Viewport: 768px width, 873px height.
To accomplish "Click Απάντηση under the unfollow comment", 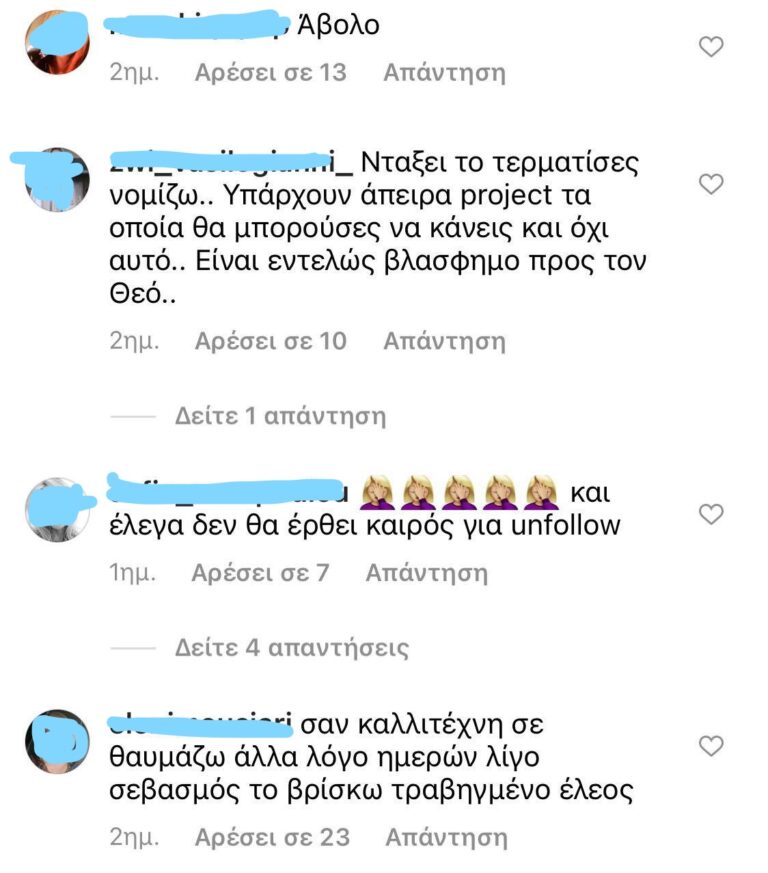I will [x=427, y=573].
